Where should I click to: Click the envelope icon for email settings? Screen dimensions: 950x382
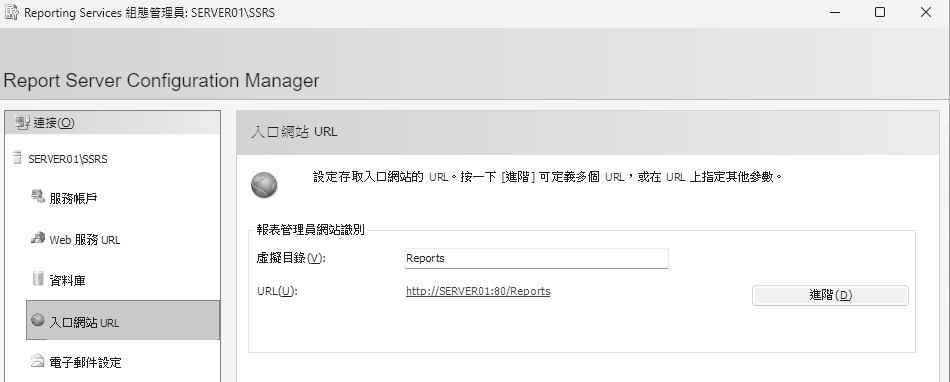(38, 361)
